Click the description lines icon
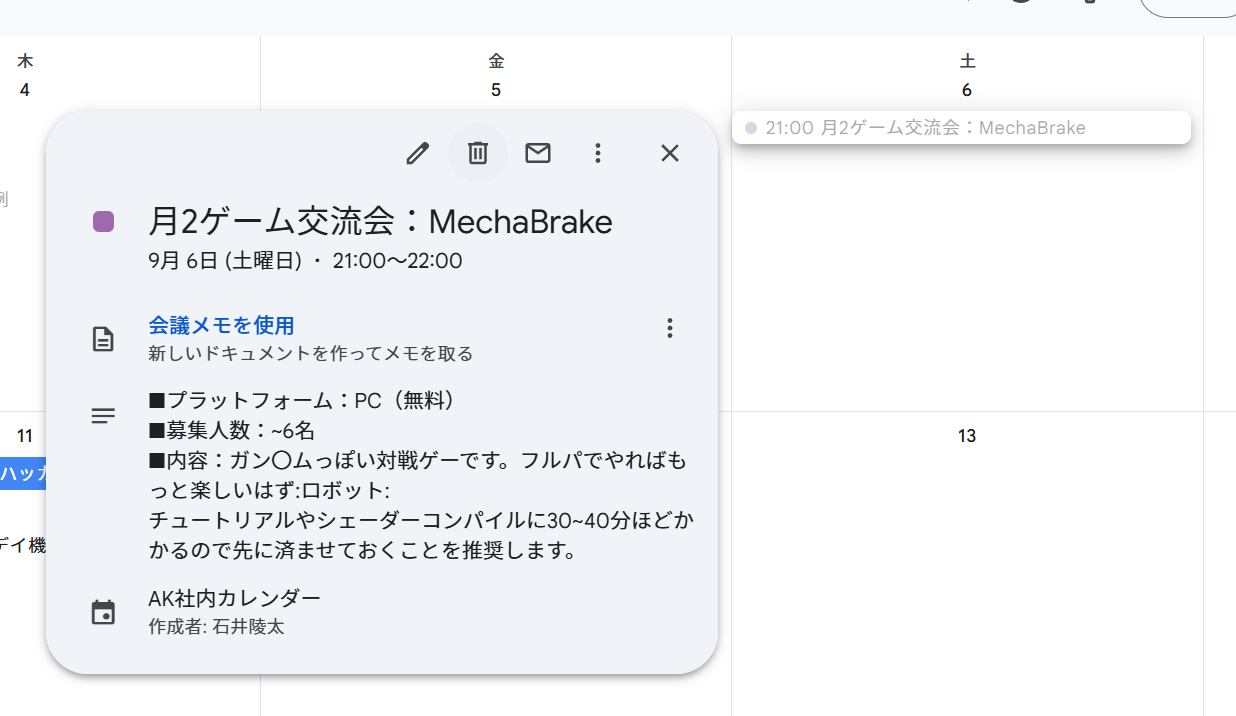This screenshot has width=1236, height=716. 103,415
